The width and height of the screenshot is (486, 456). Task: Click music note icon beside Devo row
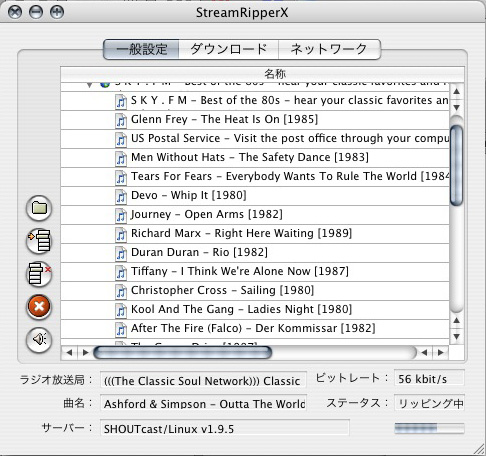[x=121, y=196]
